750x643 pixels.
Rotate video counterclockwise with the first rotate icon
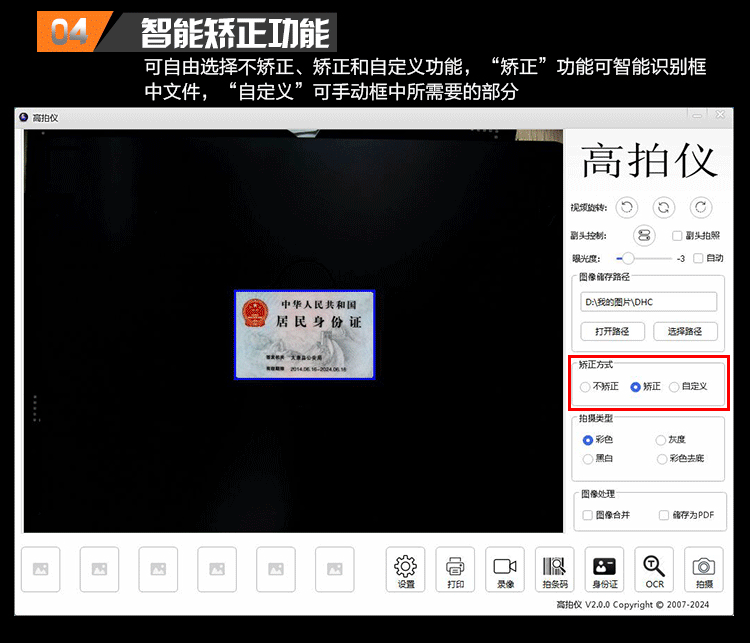(x=627, y=207)
